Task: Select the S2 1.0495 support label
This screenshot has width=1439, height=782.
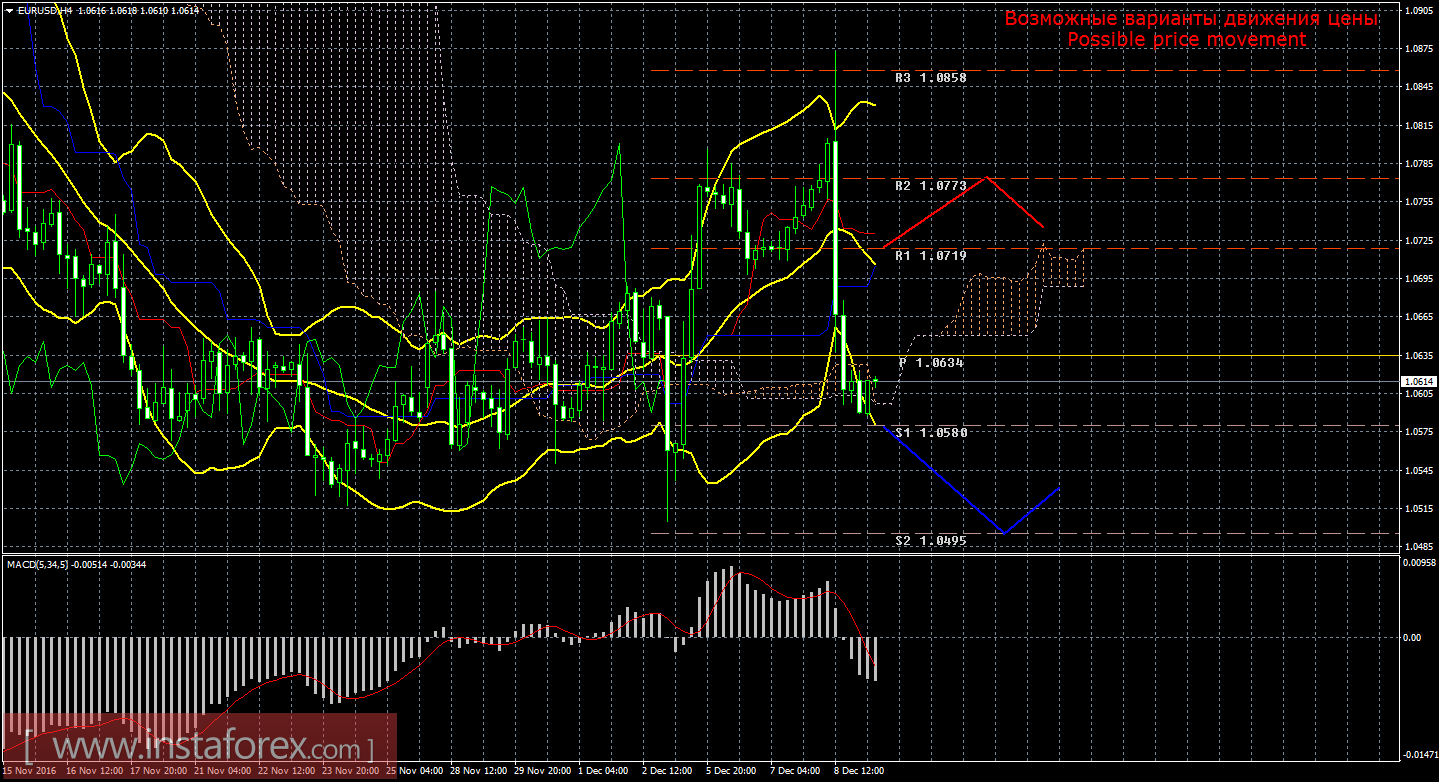Action: [930, 540]
